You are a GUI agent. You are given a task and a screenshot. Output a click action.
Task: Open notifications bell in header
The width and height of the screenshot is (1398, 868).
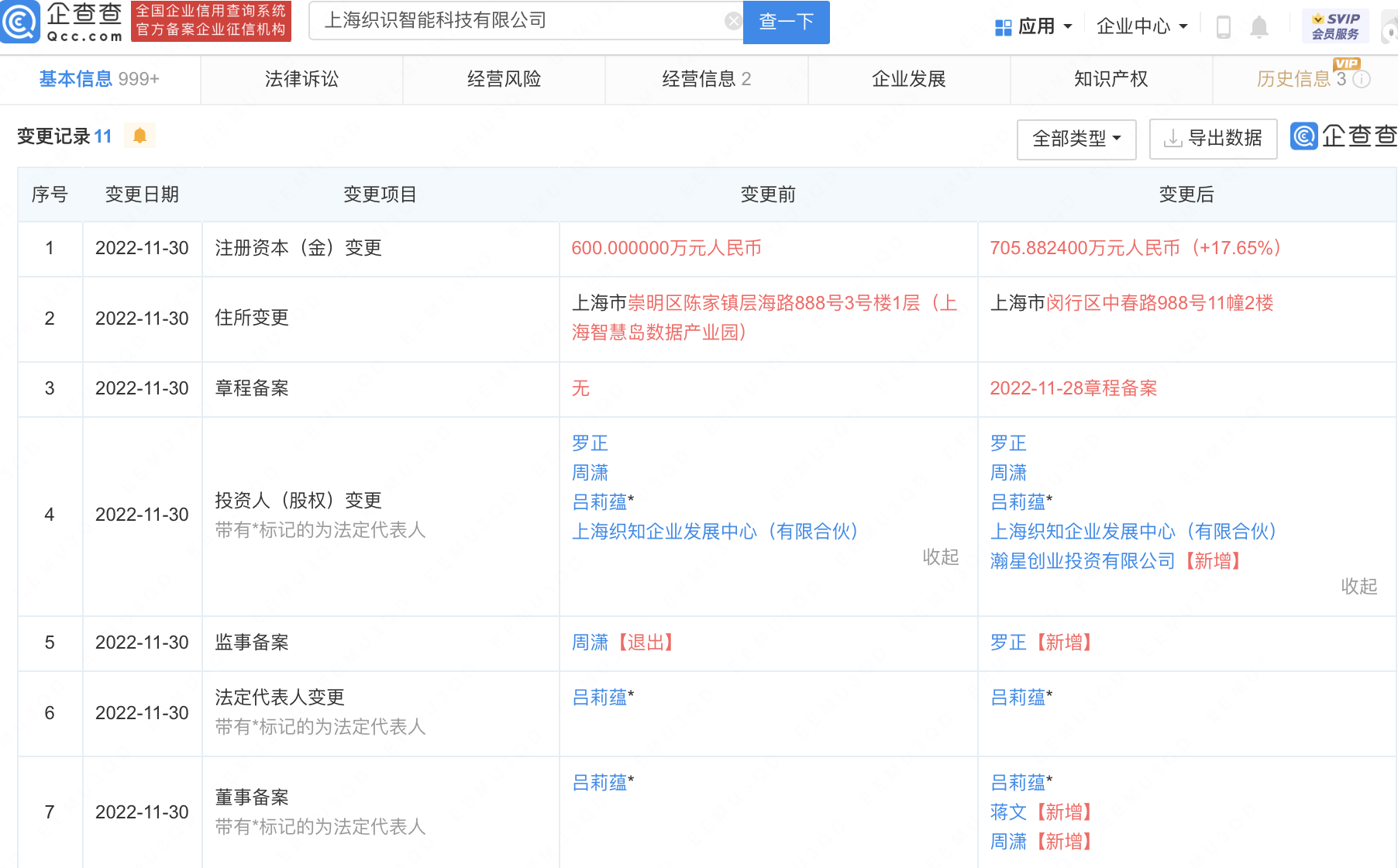1259,27
